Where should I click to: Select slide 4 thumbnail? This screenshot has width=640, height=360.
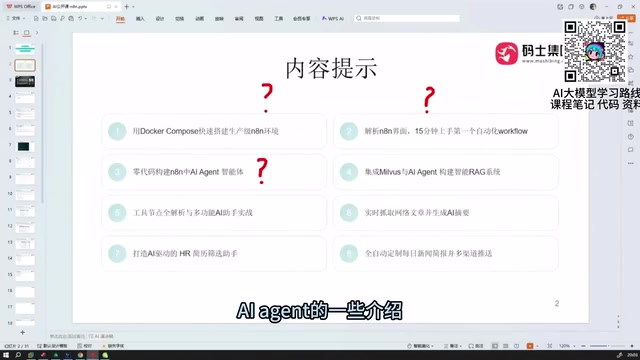click(x=25, y=98)
